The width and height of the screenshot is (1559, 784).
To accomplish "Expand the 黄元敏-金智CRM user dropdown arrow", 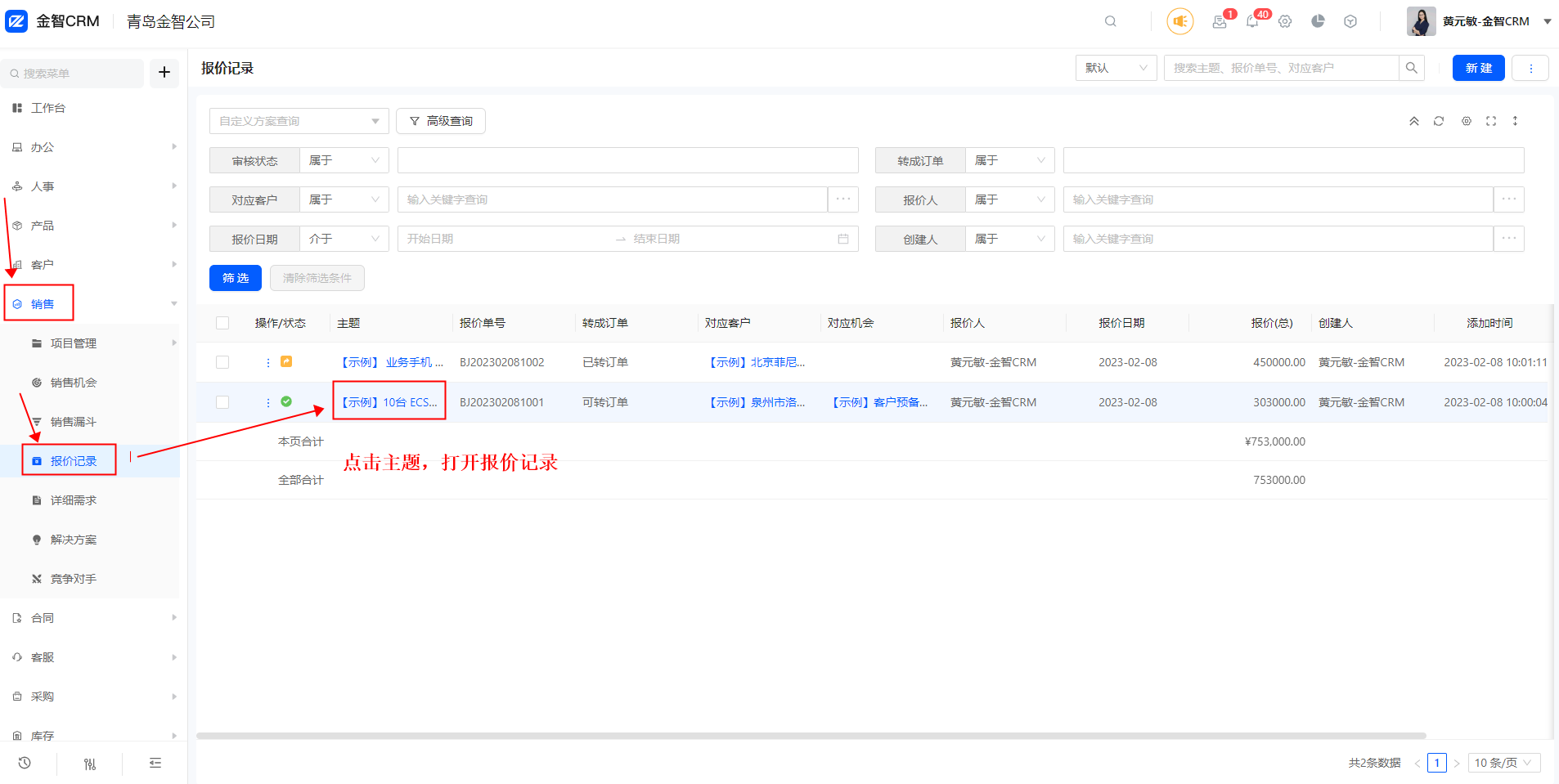I will point(1548,21).
